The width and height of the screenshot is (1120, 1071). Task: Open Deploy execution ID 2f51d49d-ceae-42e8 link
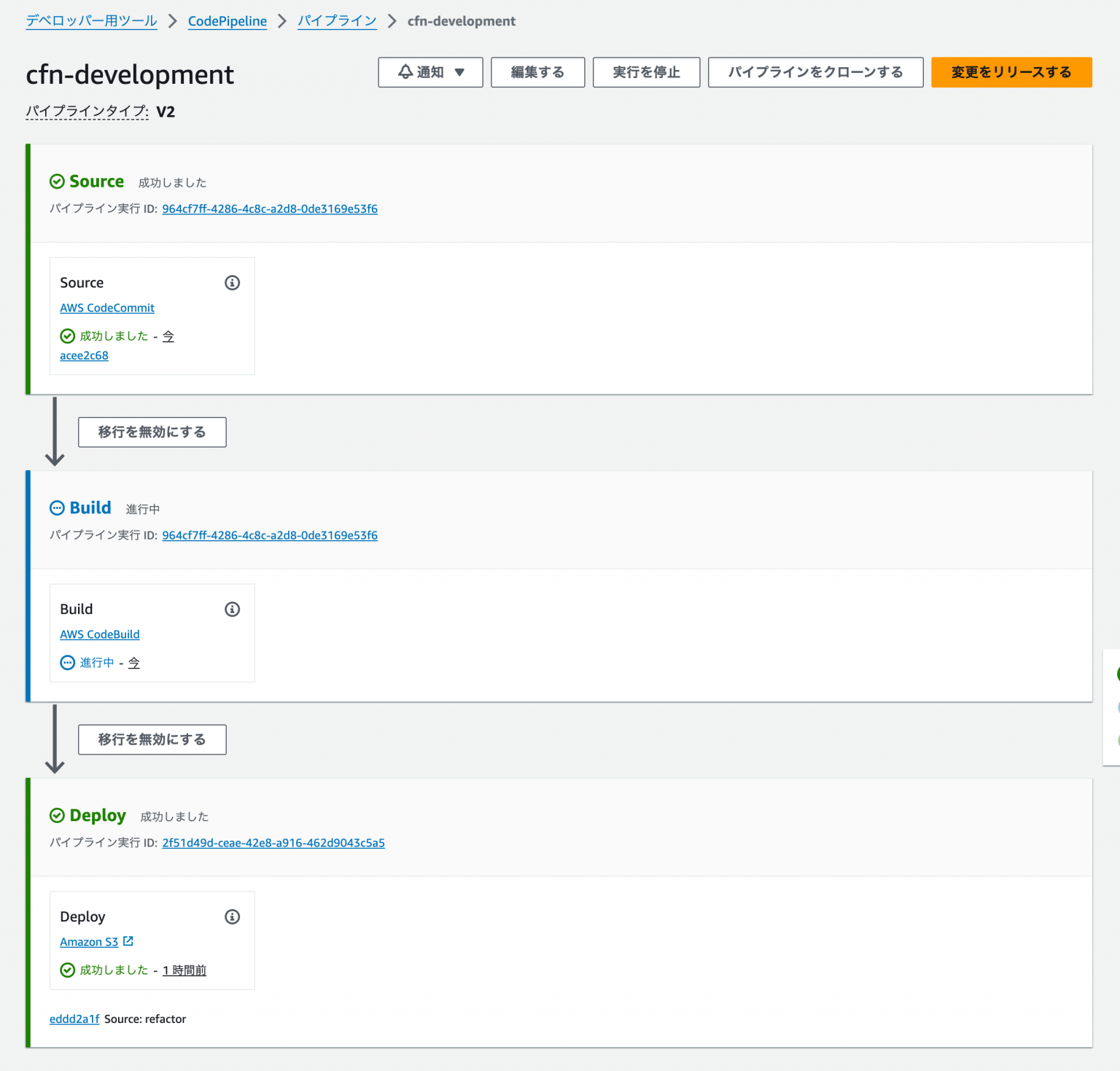tap(273, 842)
